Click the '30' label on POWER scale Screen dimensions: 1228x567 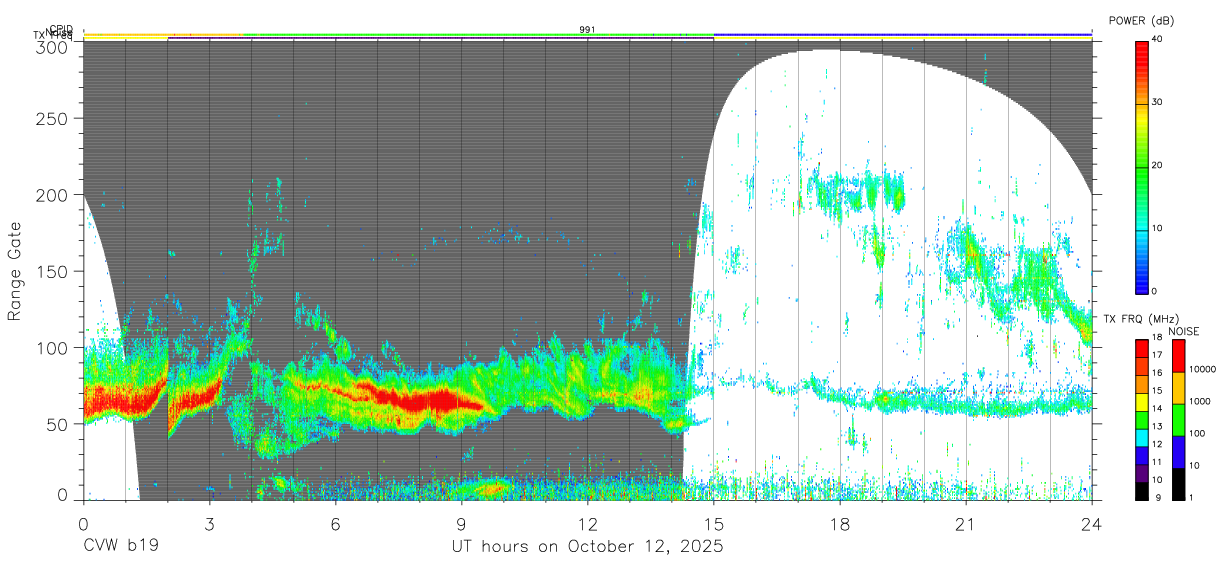click(1159, 103)
